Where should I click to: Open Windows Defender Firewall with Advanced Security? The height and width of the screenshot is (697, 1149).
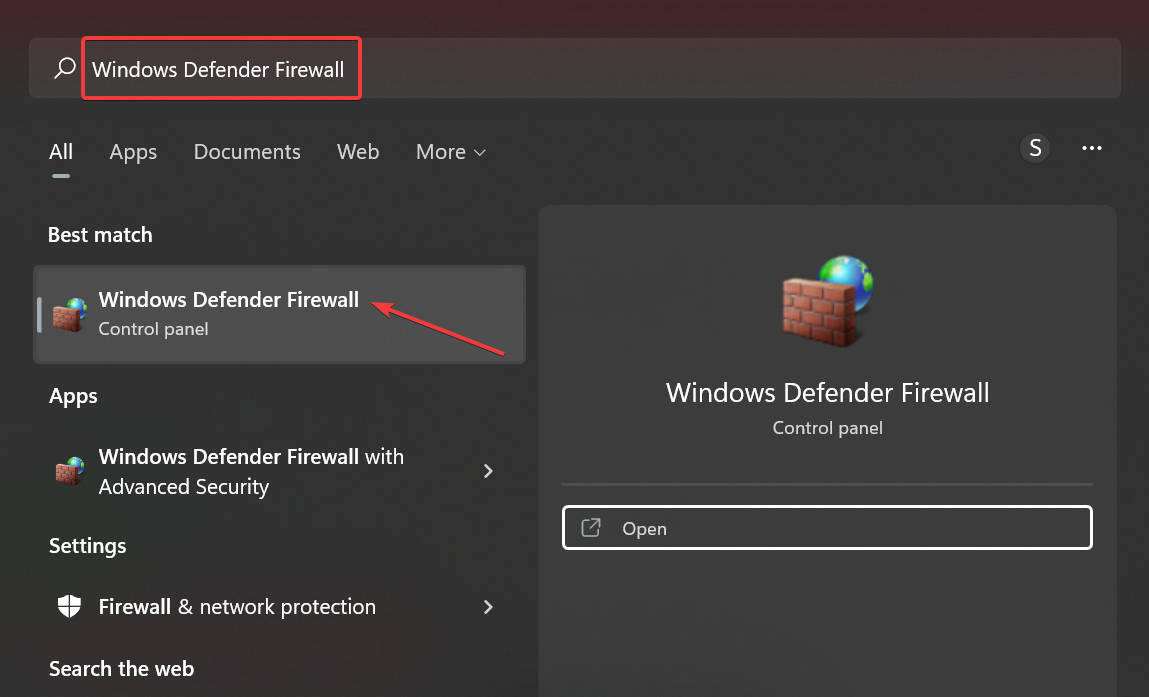tap(280, 471)
